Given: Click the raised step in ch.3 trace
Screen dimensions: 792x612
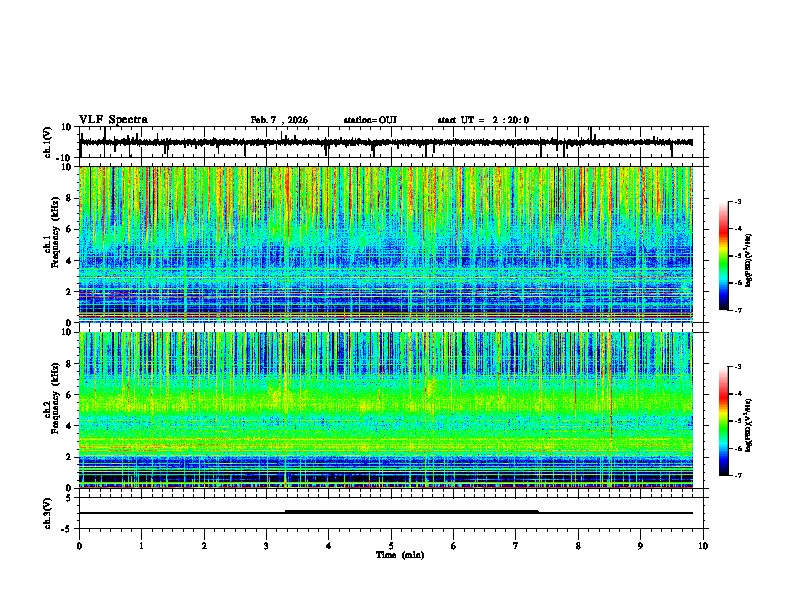Looking at the screenshot, I should (412, 511).
